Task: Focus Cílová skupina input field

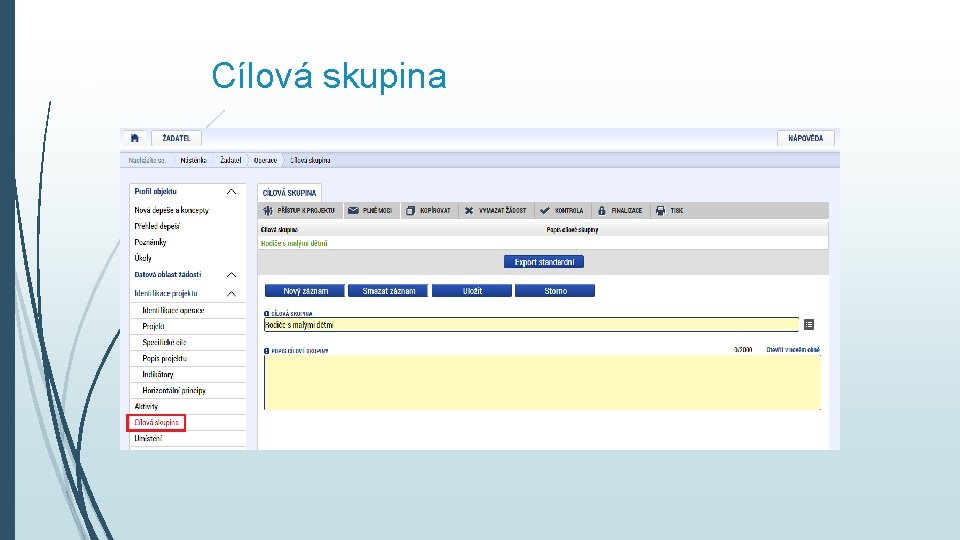Action: point(531,324)
